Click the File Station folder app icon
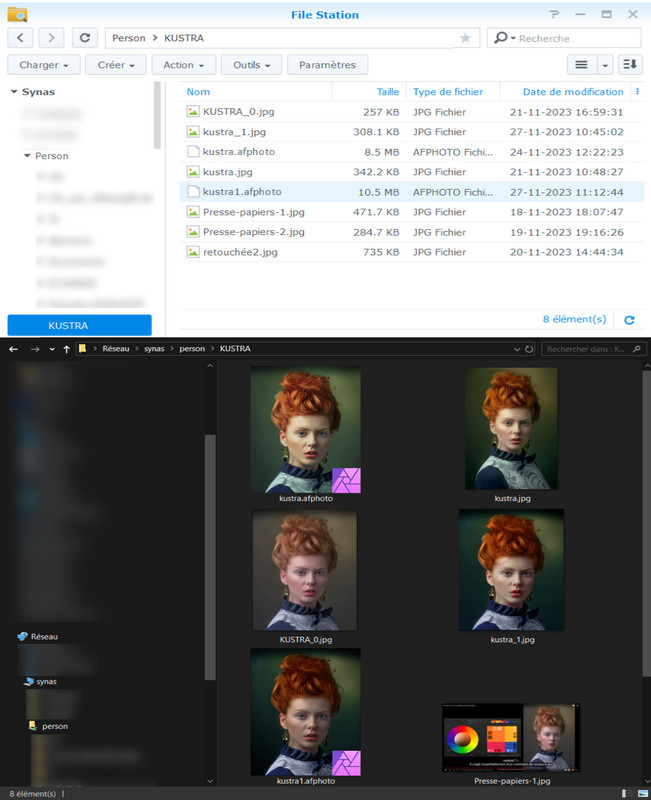The image size is (651, 800). (17, 14)
